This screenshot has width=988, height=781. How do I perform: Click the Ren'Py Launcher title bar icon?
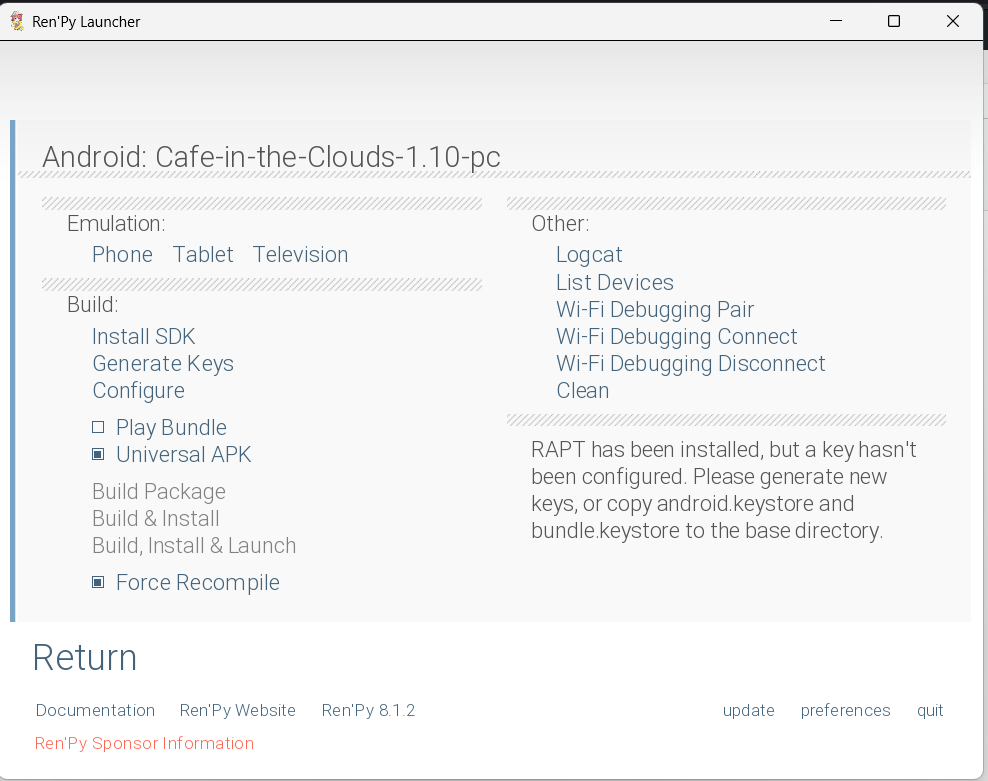coord(18,21)
